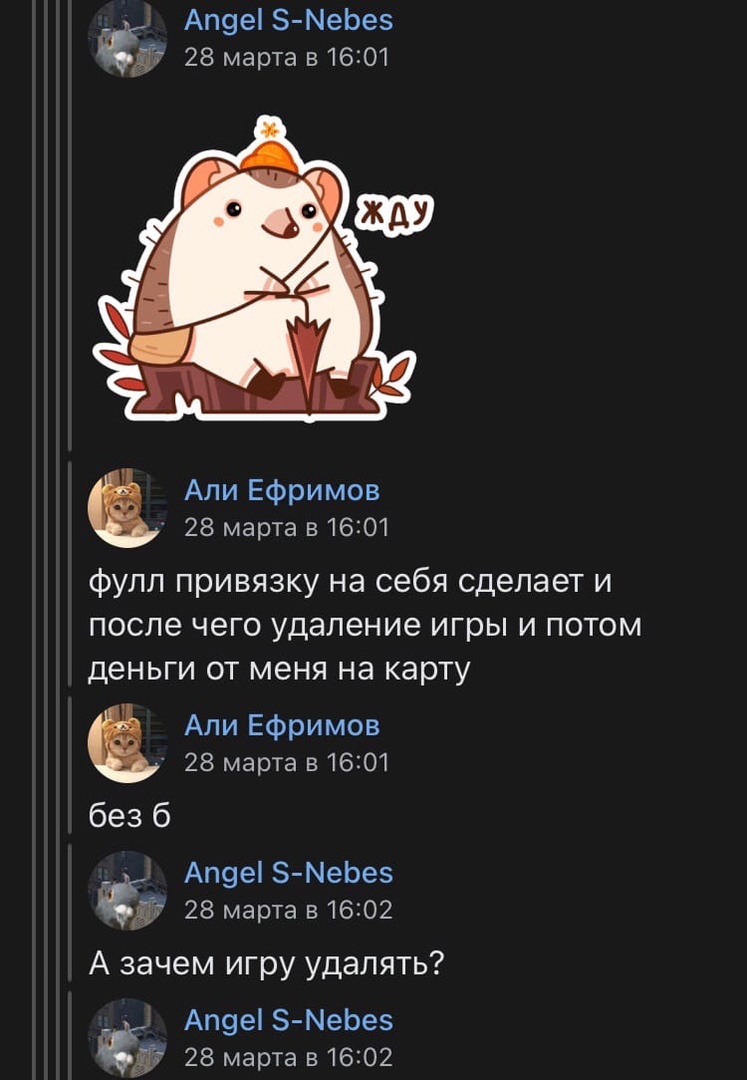Click the bottommost 28 марта в 16:02 timestamp
This screenshot has height=1080, width=747.
click(x=288, y=1057)
